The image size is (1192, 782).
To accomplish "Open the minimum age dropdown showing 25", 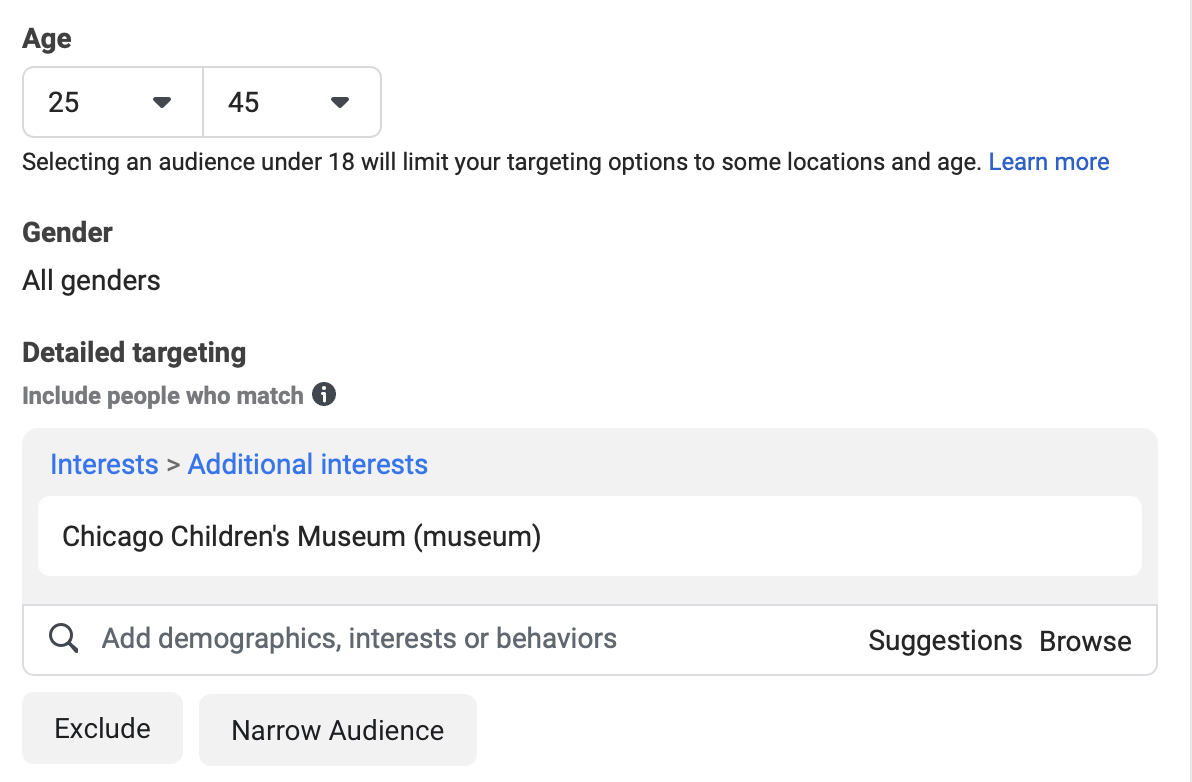I will point(113,102).
